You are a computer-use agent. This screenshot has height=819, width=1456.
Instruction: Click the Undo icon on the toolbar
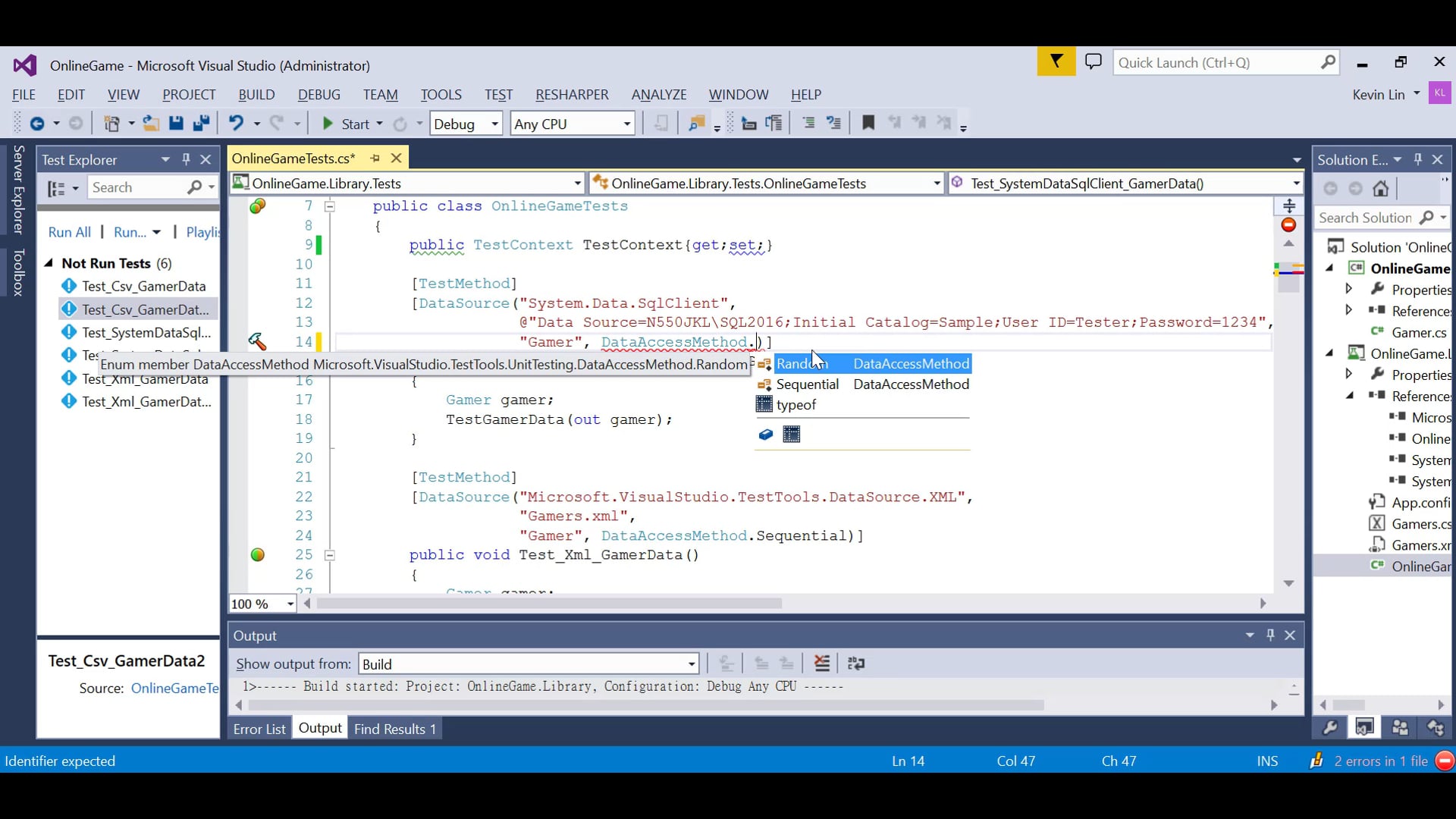coord(237,123)
